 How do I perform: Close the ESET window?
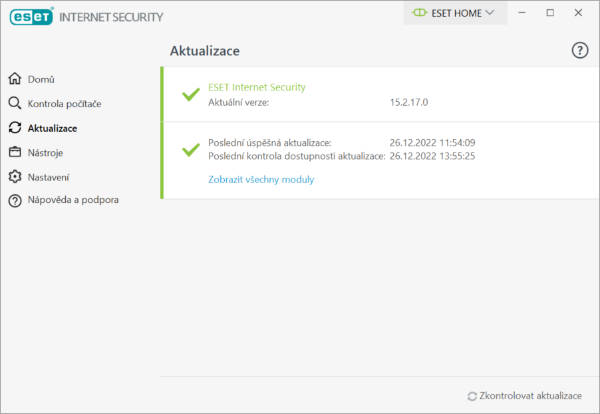click(x=578, y=13)
